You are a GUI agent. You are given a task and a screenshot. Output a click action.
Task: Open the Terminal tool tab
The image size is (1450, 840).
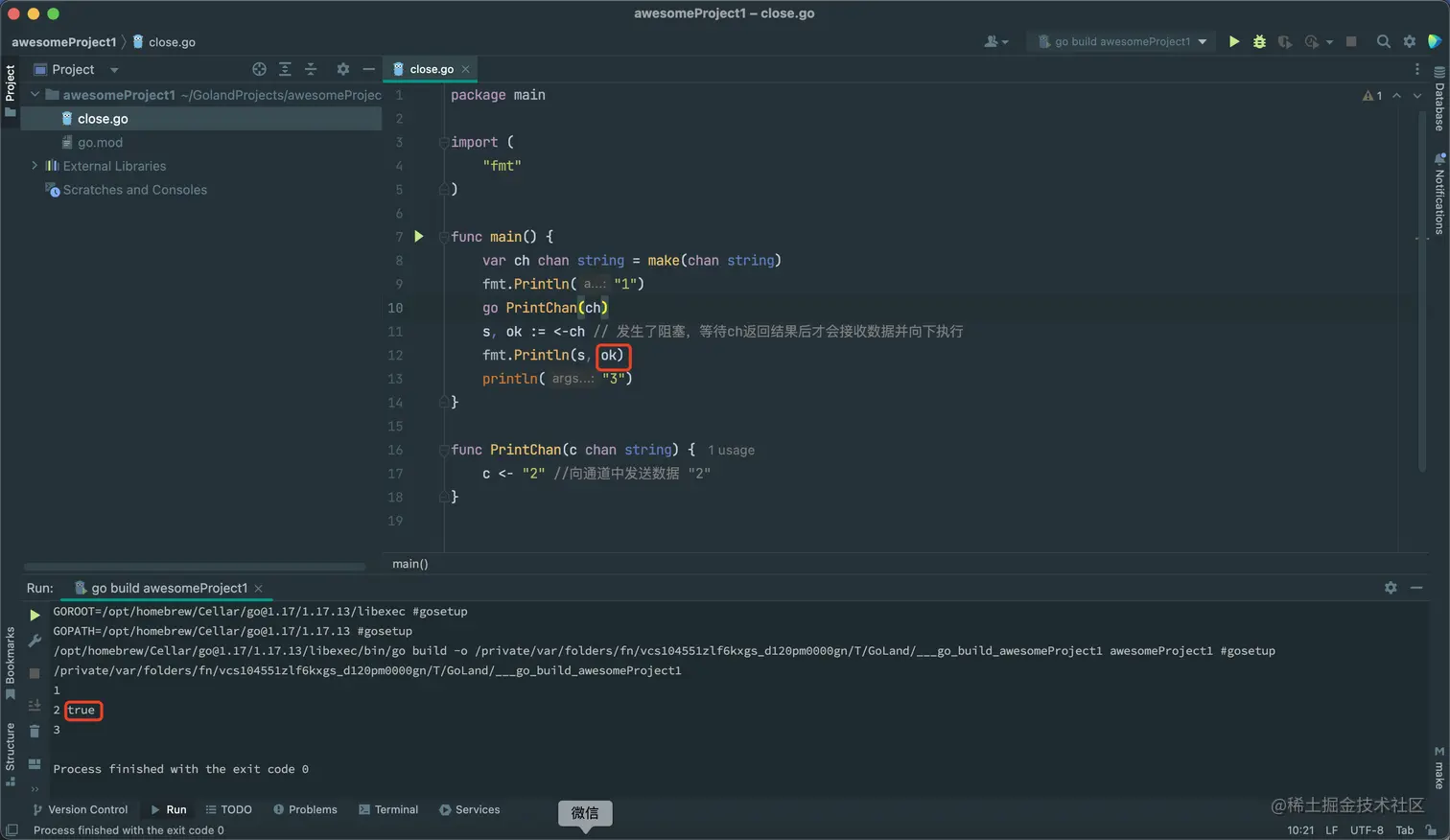coord(388,809)
